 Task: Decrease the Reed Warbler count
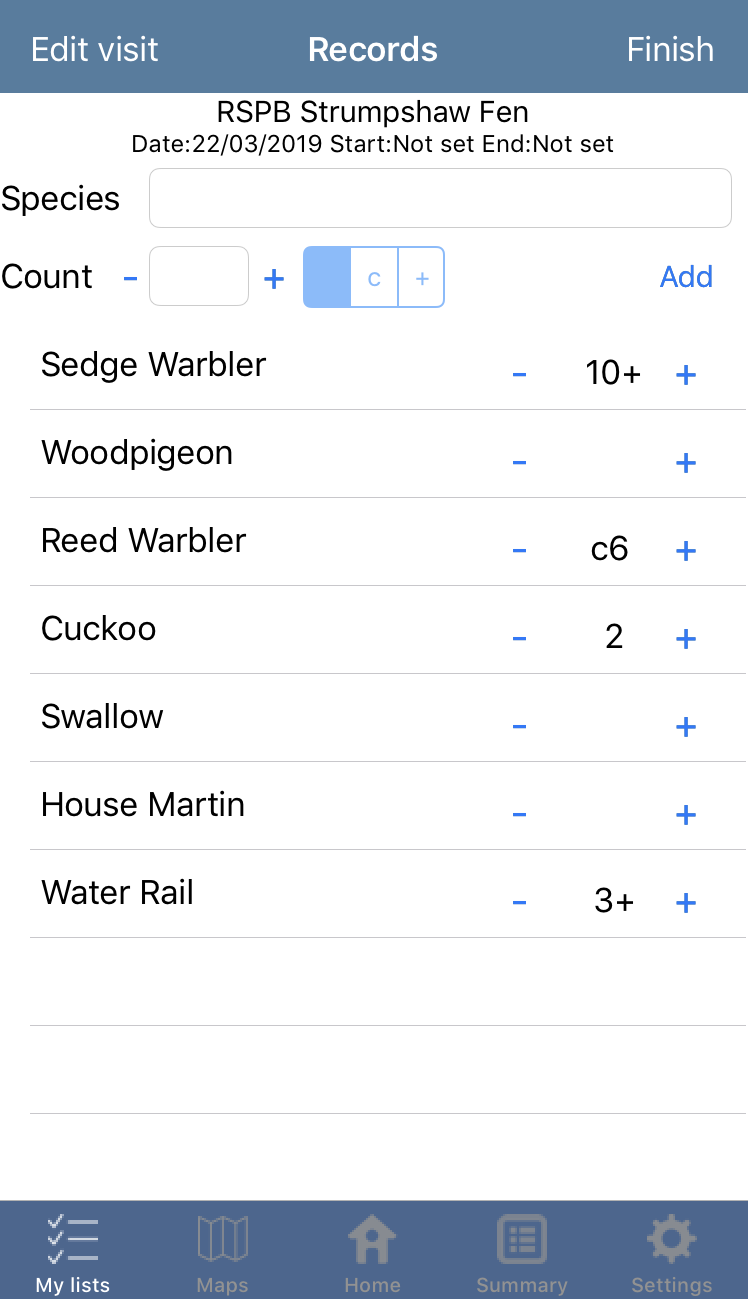[519, 551]
